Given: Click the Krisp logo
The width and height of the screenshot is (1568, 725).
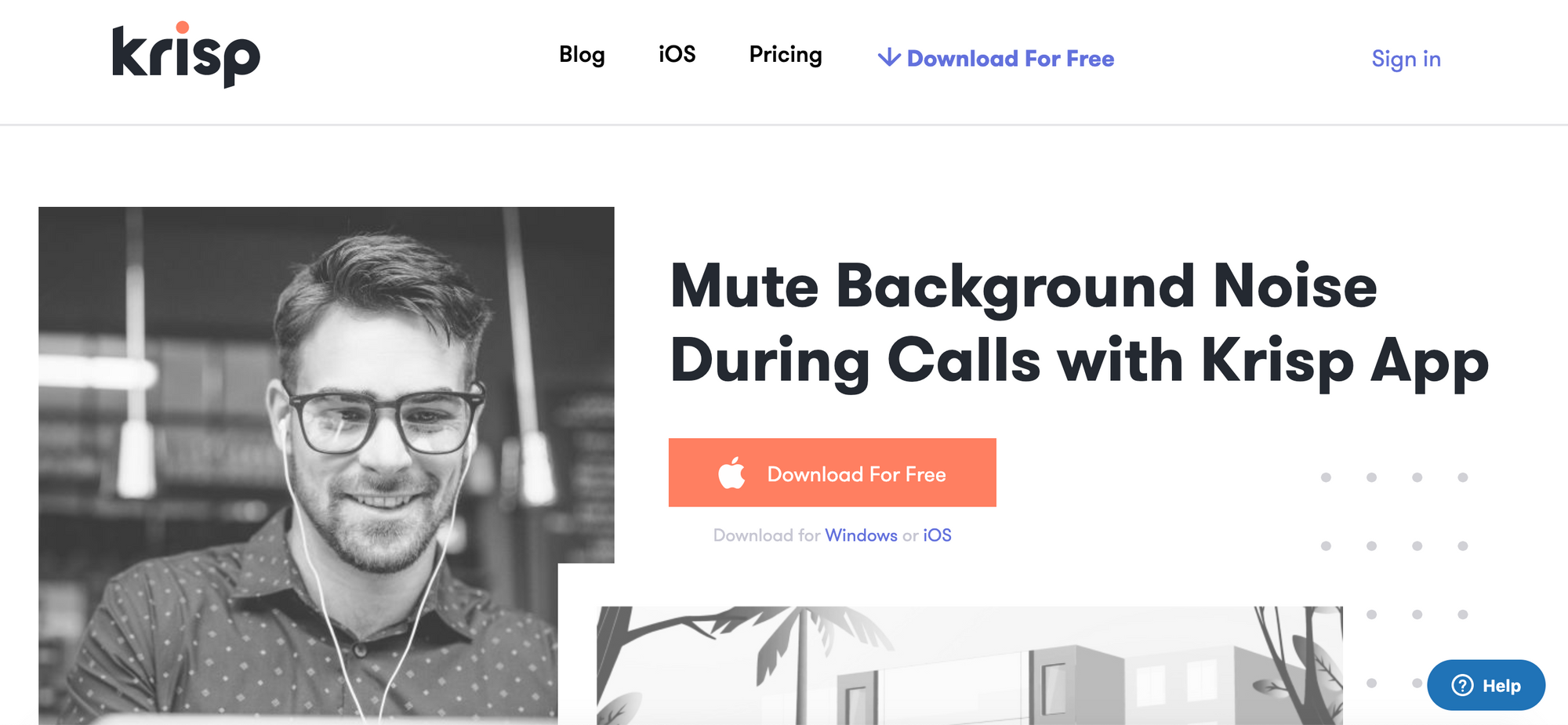Looking at the screenshot, I should point(186,55).
